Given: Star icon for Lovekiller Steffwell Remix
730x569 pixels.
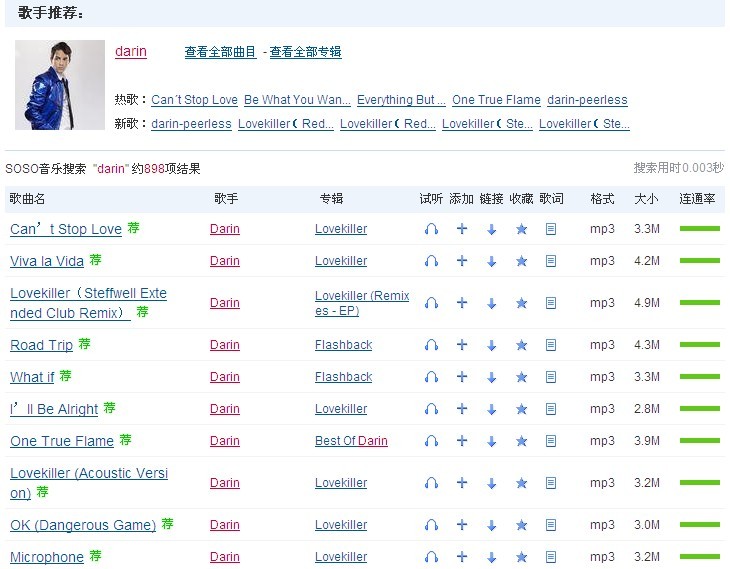Looking at the screenshot, I should [521, 303].
